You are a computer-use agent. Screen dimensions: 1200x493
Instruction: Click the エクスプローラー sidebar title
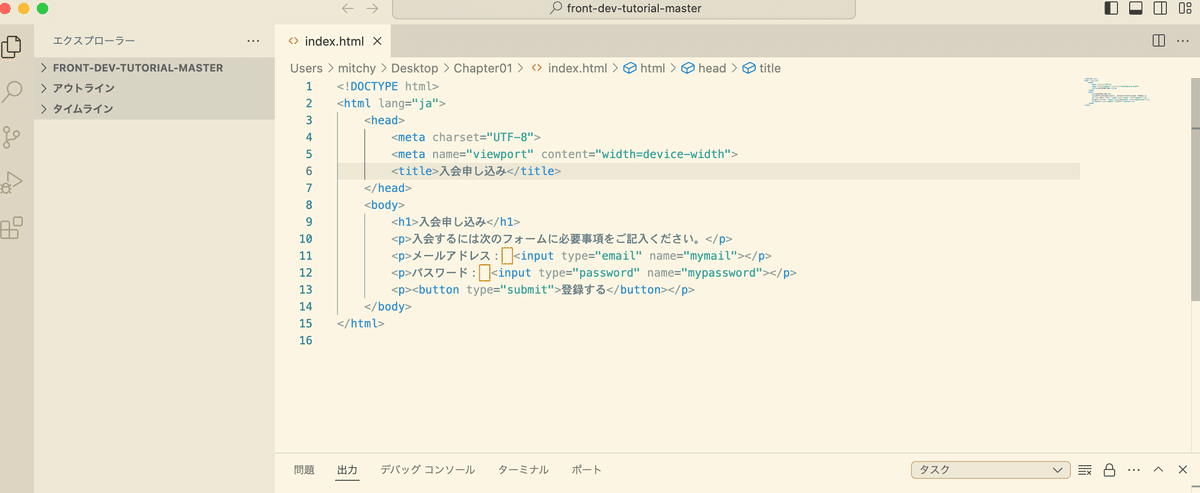94,41
